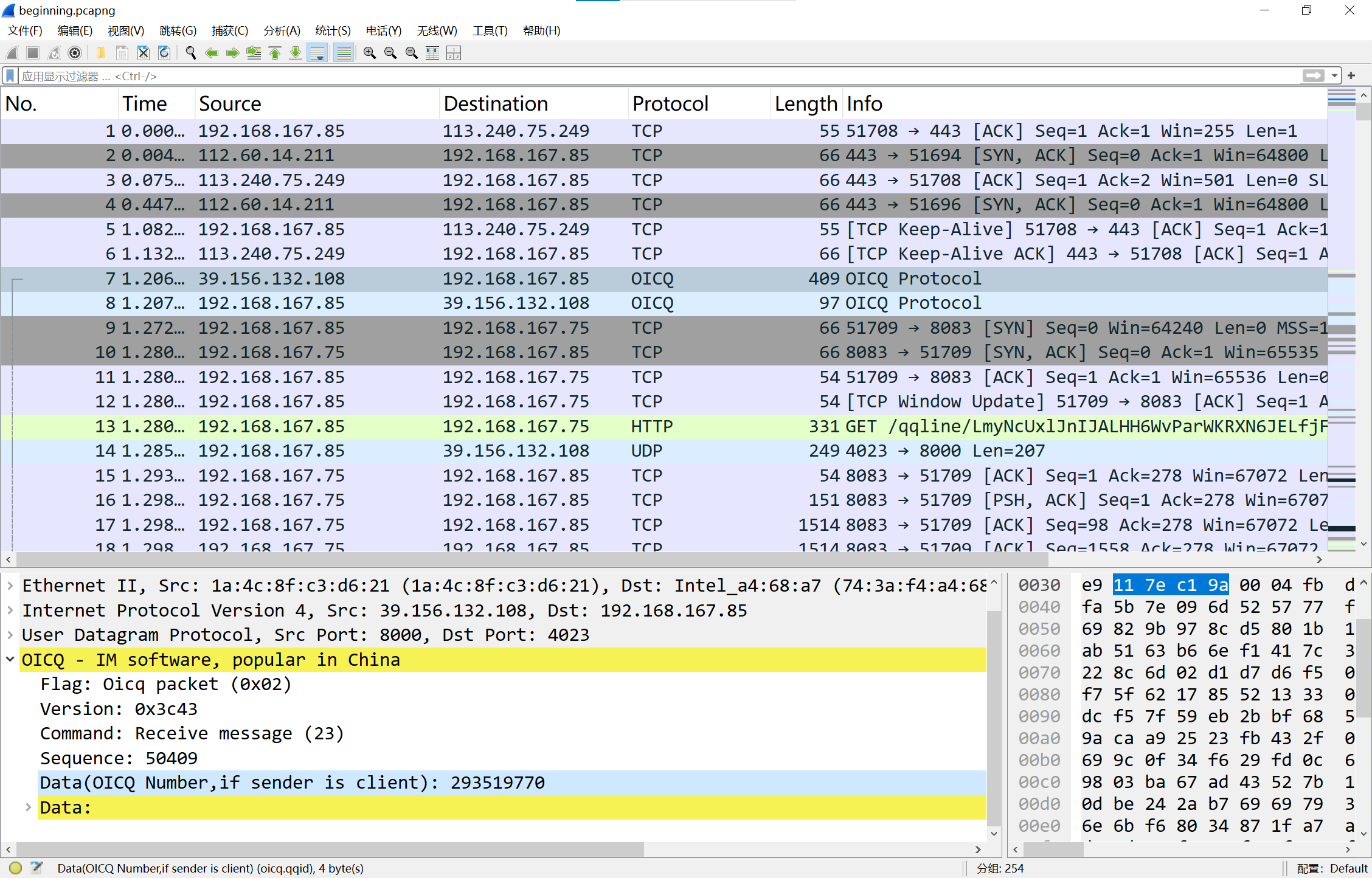The image size is (1372, 878).
Task: Click the capture file properties status icon
Action: click(x=37, y=868)
